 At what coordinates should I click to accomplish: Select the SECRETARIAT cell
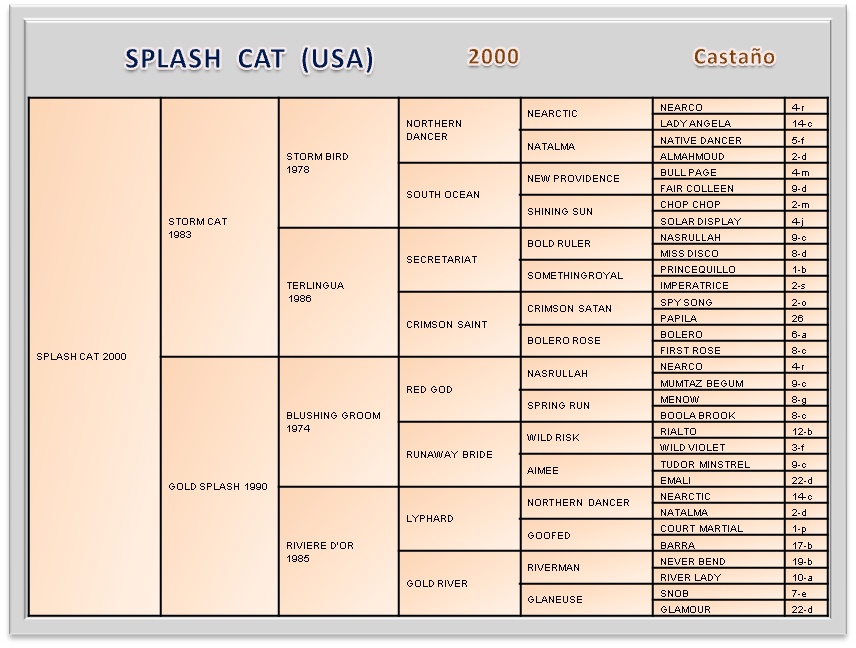(x=459, y=259)
